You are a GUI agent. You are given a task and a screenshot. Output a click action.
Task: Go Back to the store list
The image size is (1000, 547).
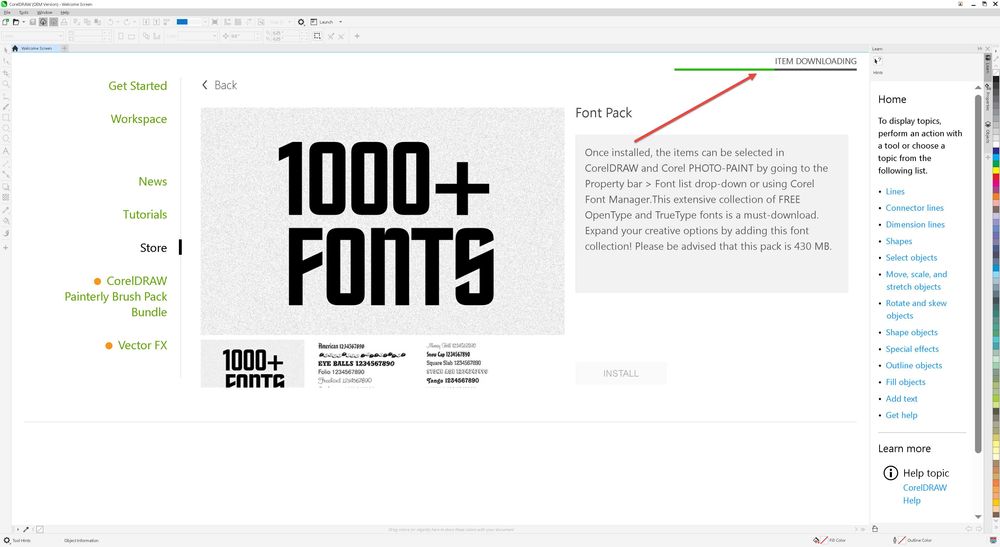click(219, 85)
